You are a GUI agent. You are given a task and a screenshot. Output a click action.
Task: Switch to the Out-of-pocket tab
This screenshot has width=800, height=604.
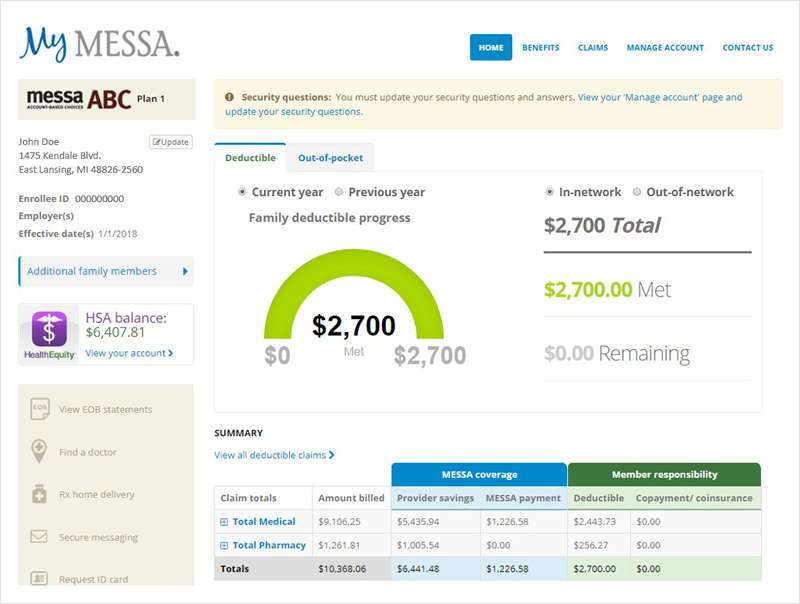(329, 158)
